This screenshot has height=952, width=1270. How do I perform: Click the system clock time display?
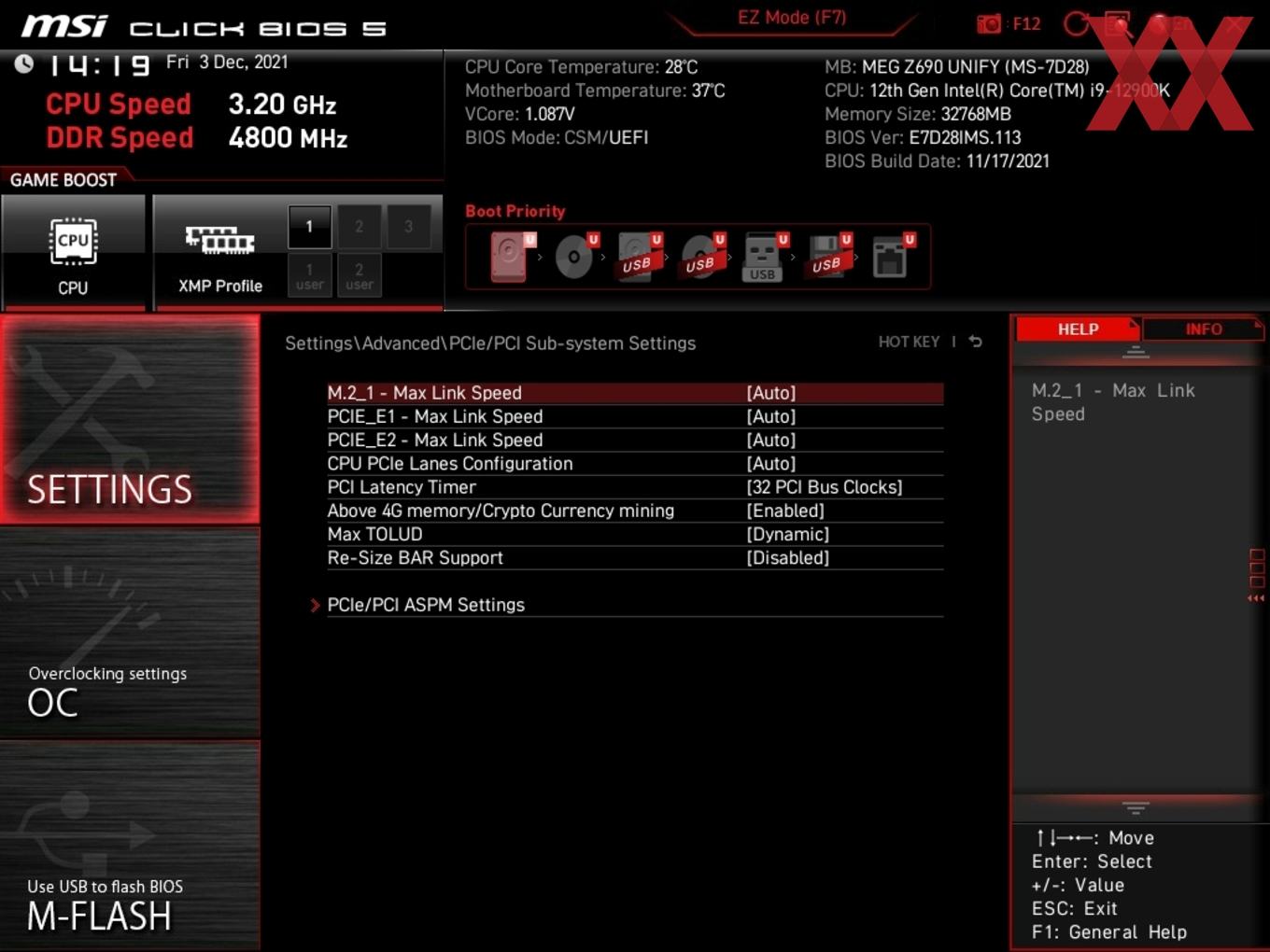(98, 64)
